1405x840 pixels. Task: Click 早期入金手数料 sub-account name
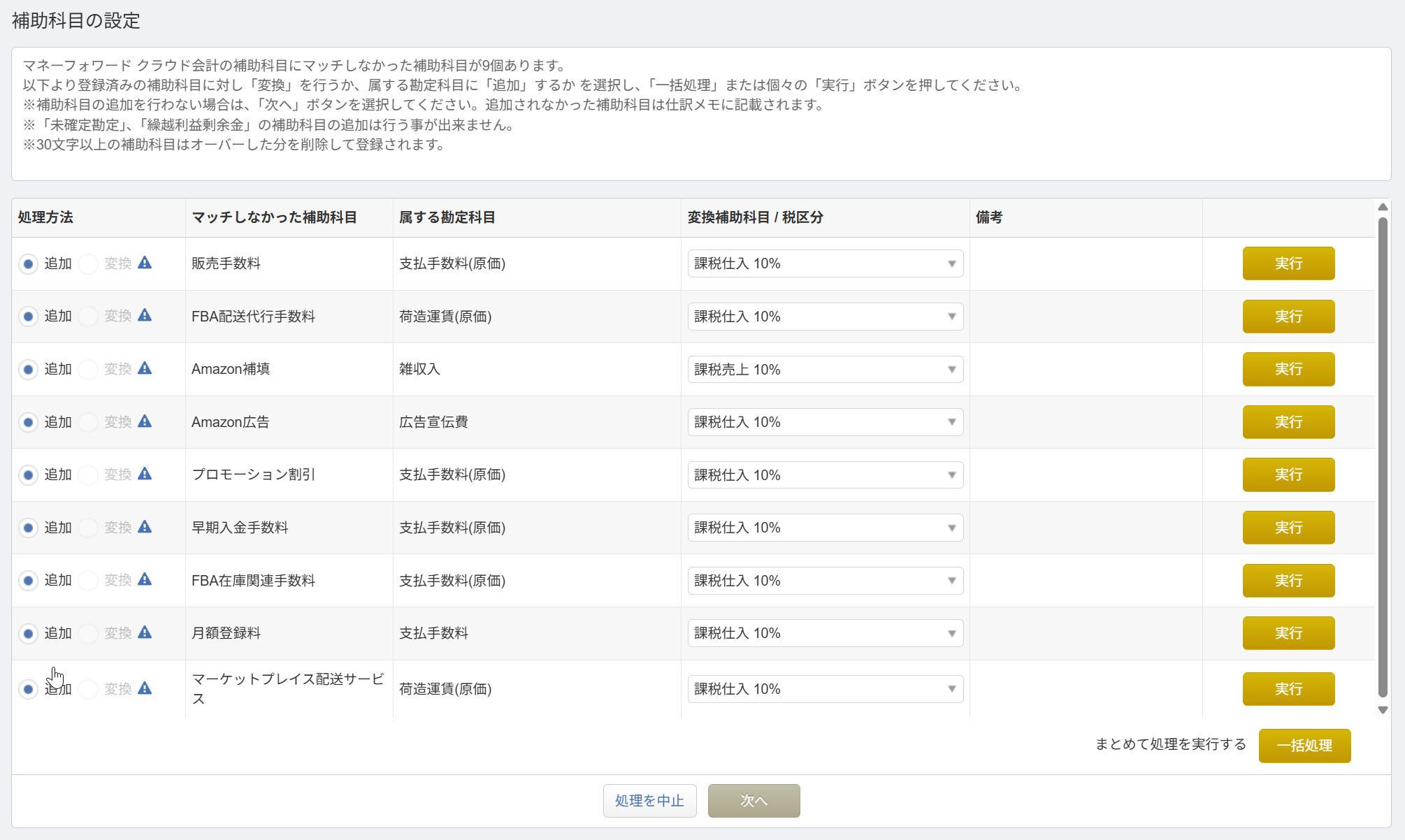[240, 528]
